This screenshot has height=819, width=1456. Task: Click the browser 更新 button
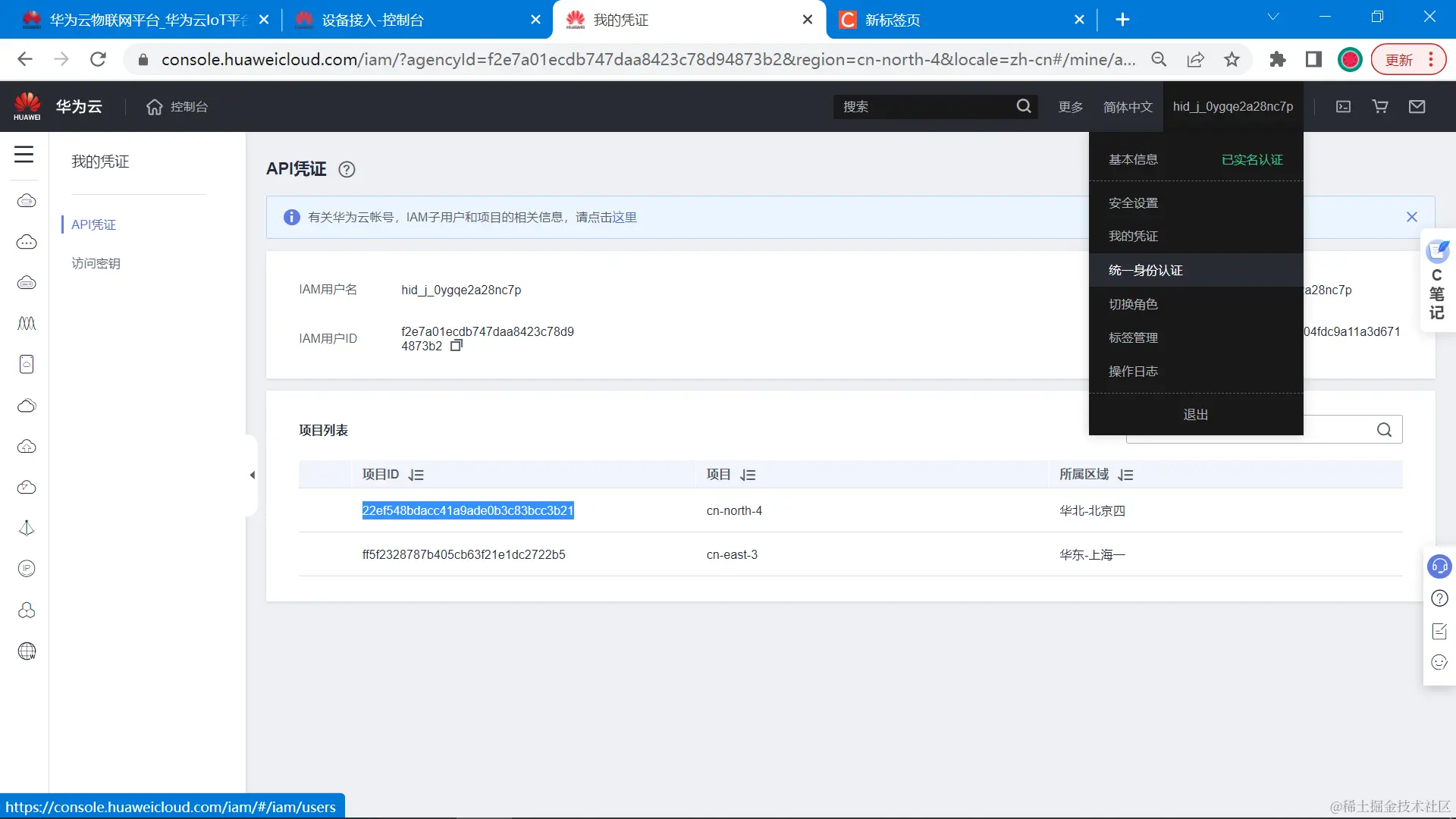tap(1408, 60)
